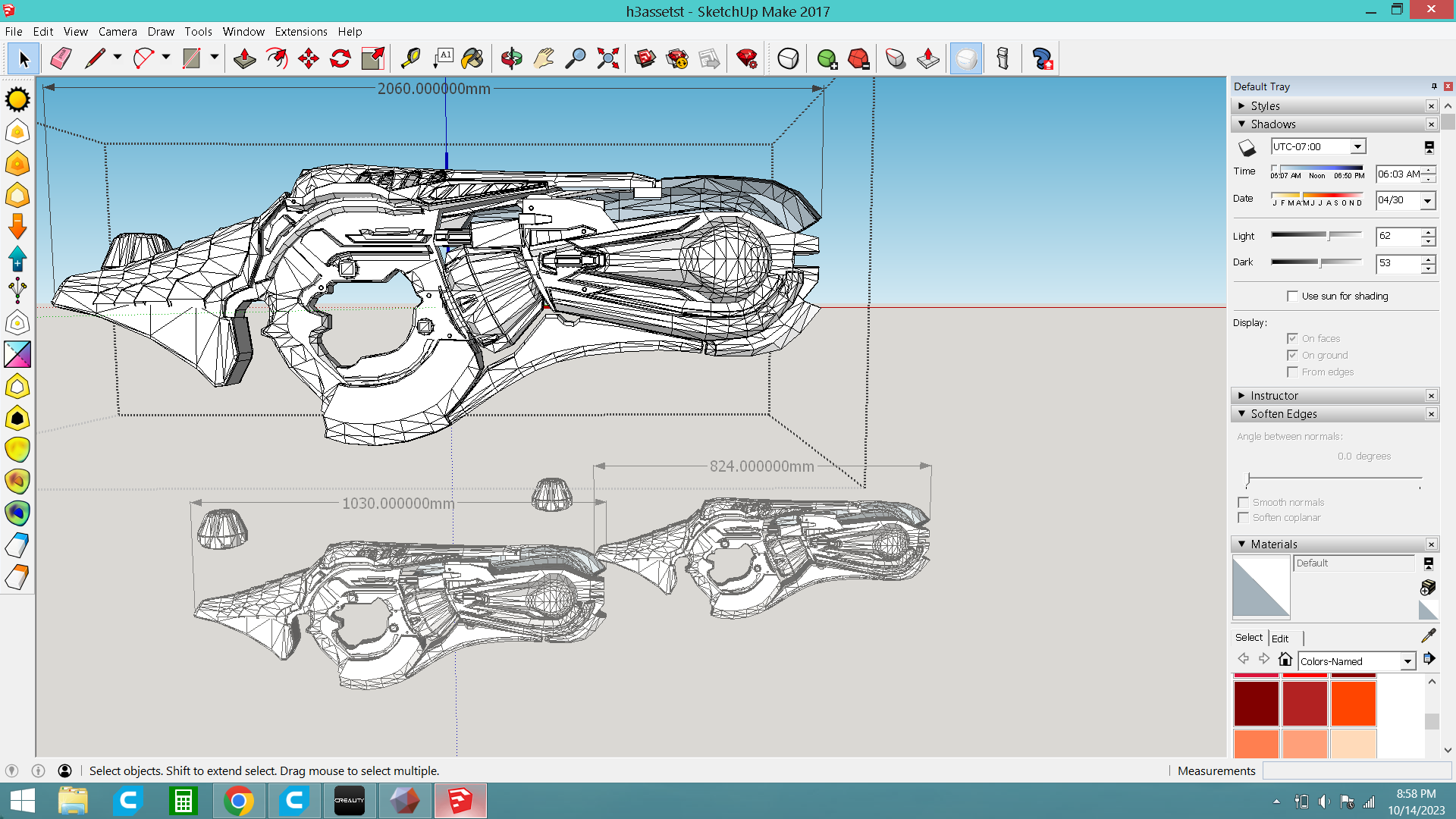Image resolution: width=1456 pixels, height=819 pixels.
Task: Open the Colors-Named materials library dropdown
Action: [1407, 661]
